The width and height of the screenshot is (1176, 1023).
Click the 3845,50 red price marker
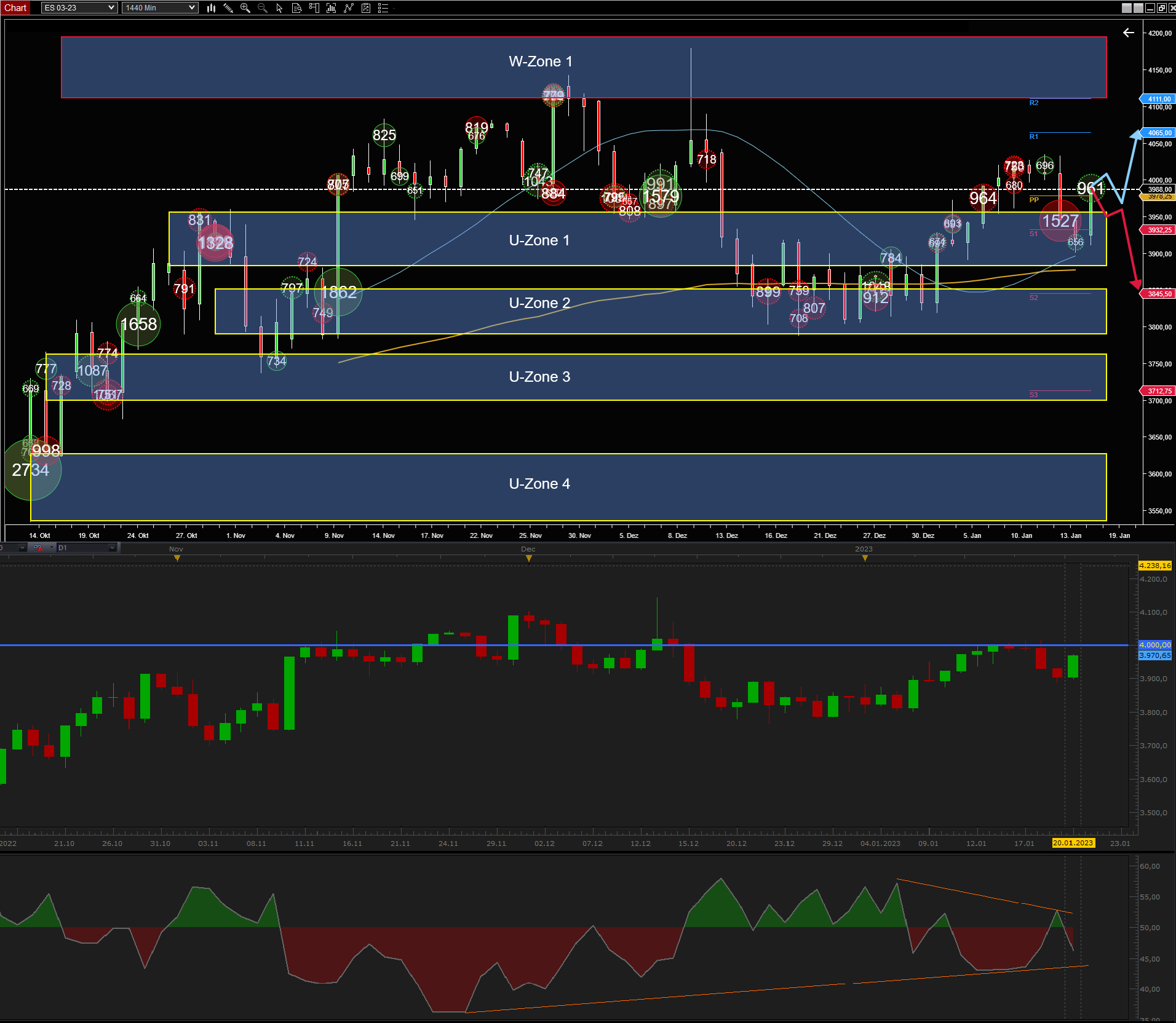click(x=1158, y=294)
